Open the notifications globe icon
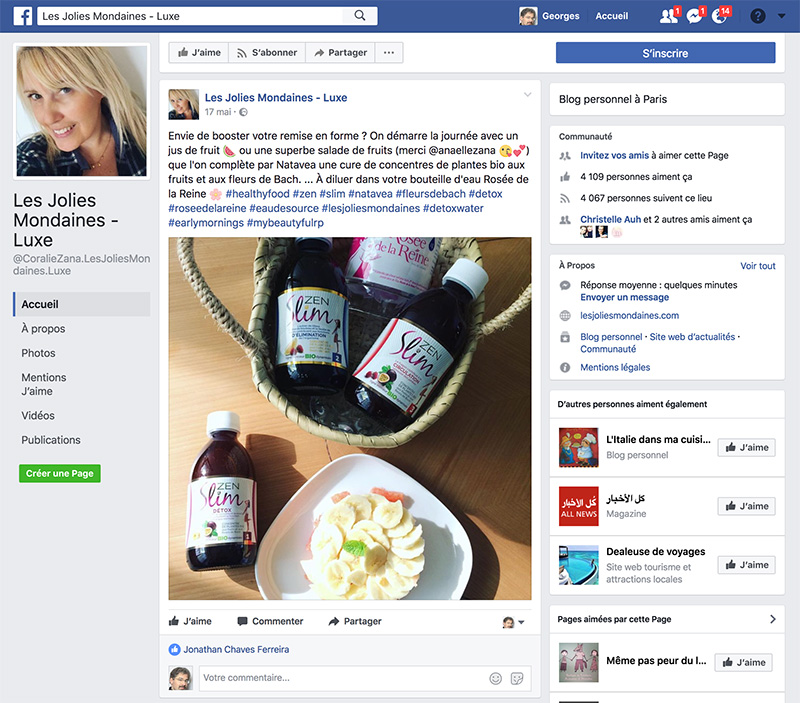Screen dimensions: 800x703 pyautogui.click(x=720, y=16)
